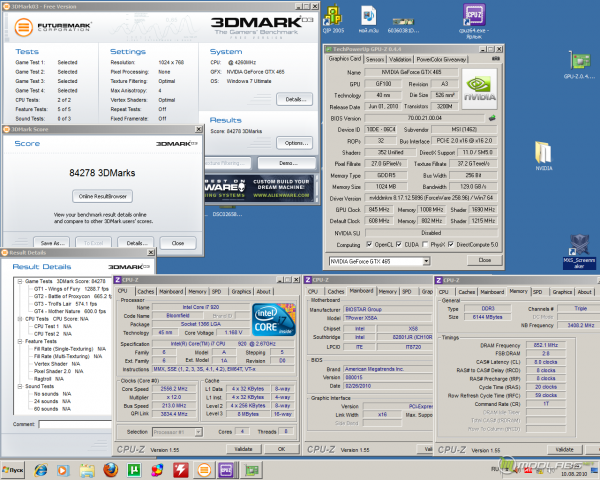Click Close in the 3DMark Score window
The height and width of the screenshot is (480, 600).
(x=178, y=243)
